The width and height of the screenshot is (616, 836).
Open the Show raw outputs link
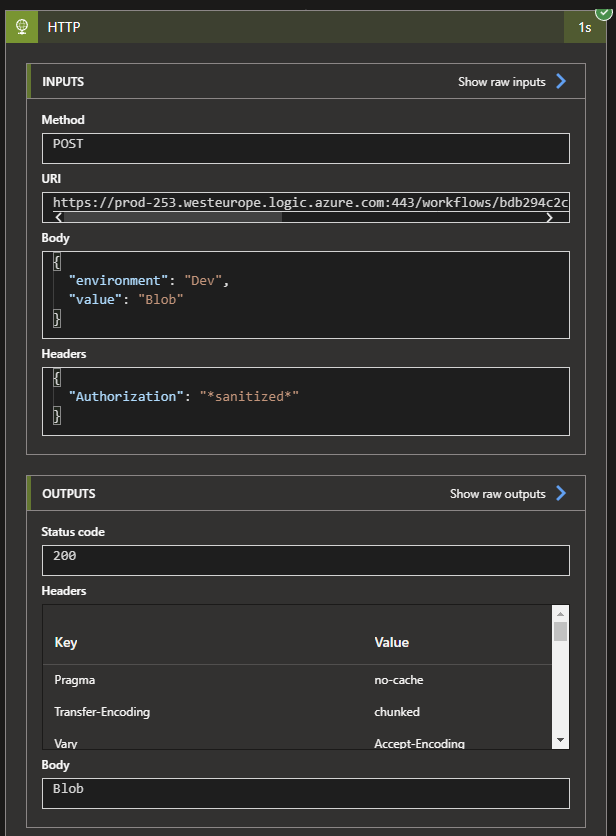[x=498, y=494]
